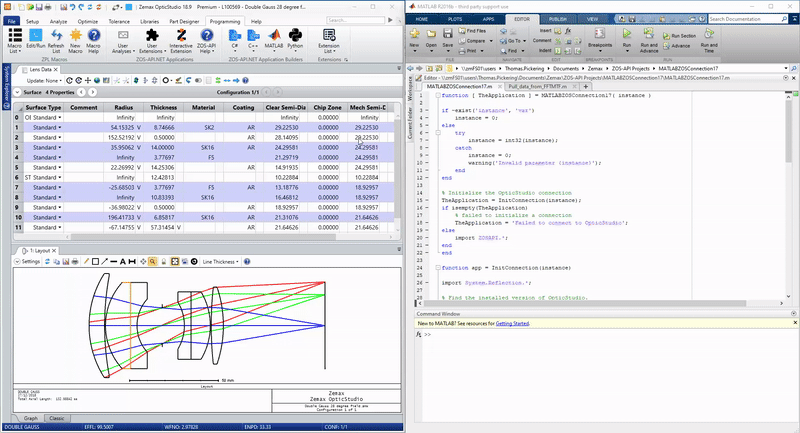
Task: Click the Layout print icon
Action: (x=75, y=262)
